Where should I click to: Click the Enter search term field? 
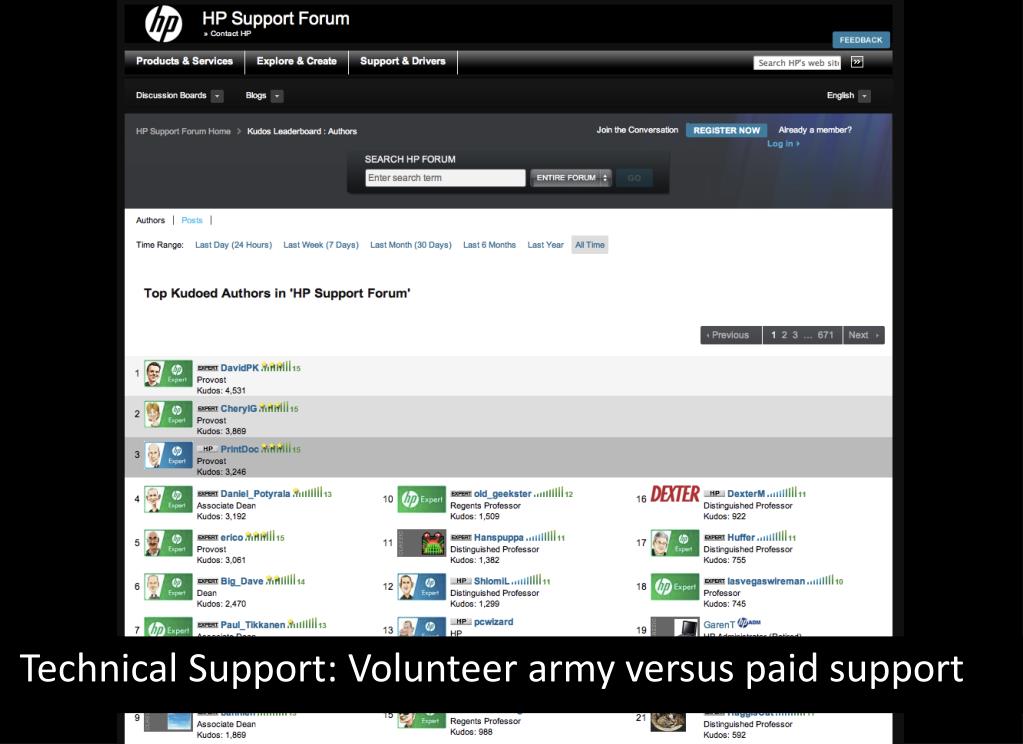(445, 178)
